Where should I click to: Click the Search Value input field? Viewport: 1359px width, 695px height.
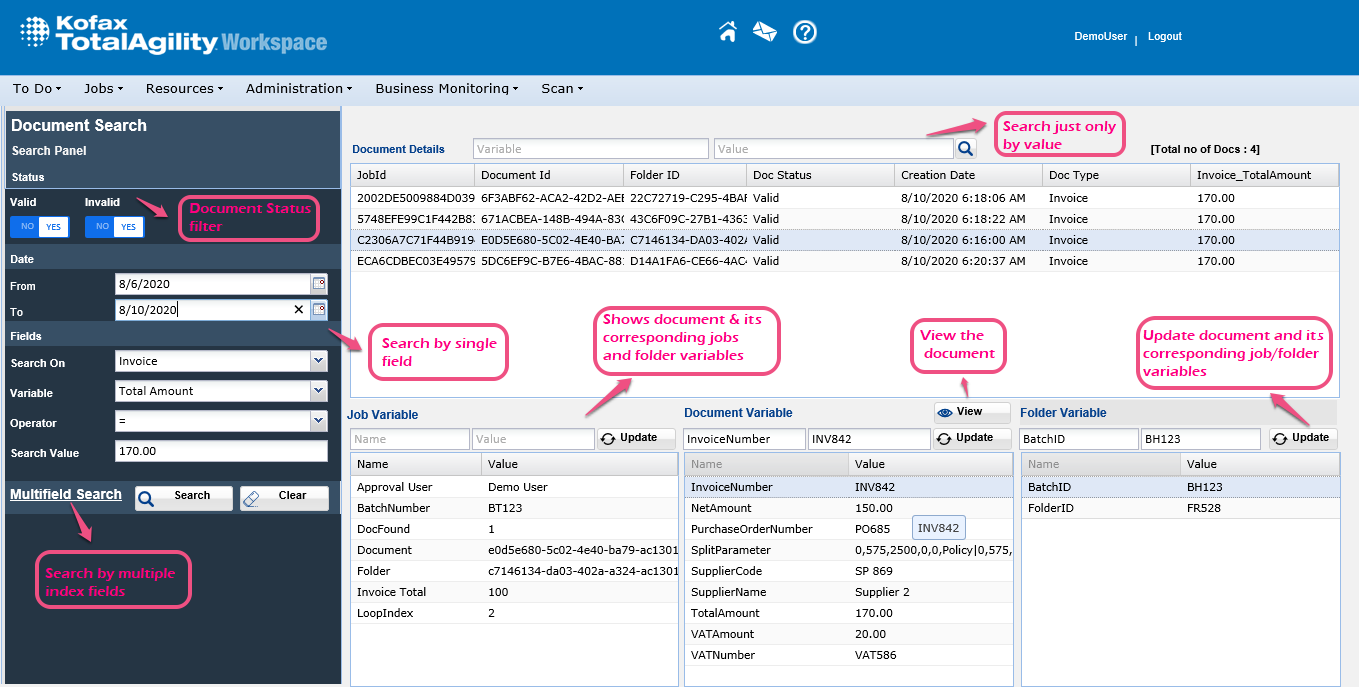(220, 452)
